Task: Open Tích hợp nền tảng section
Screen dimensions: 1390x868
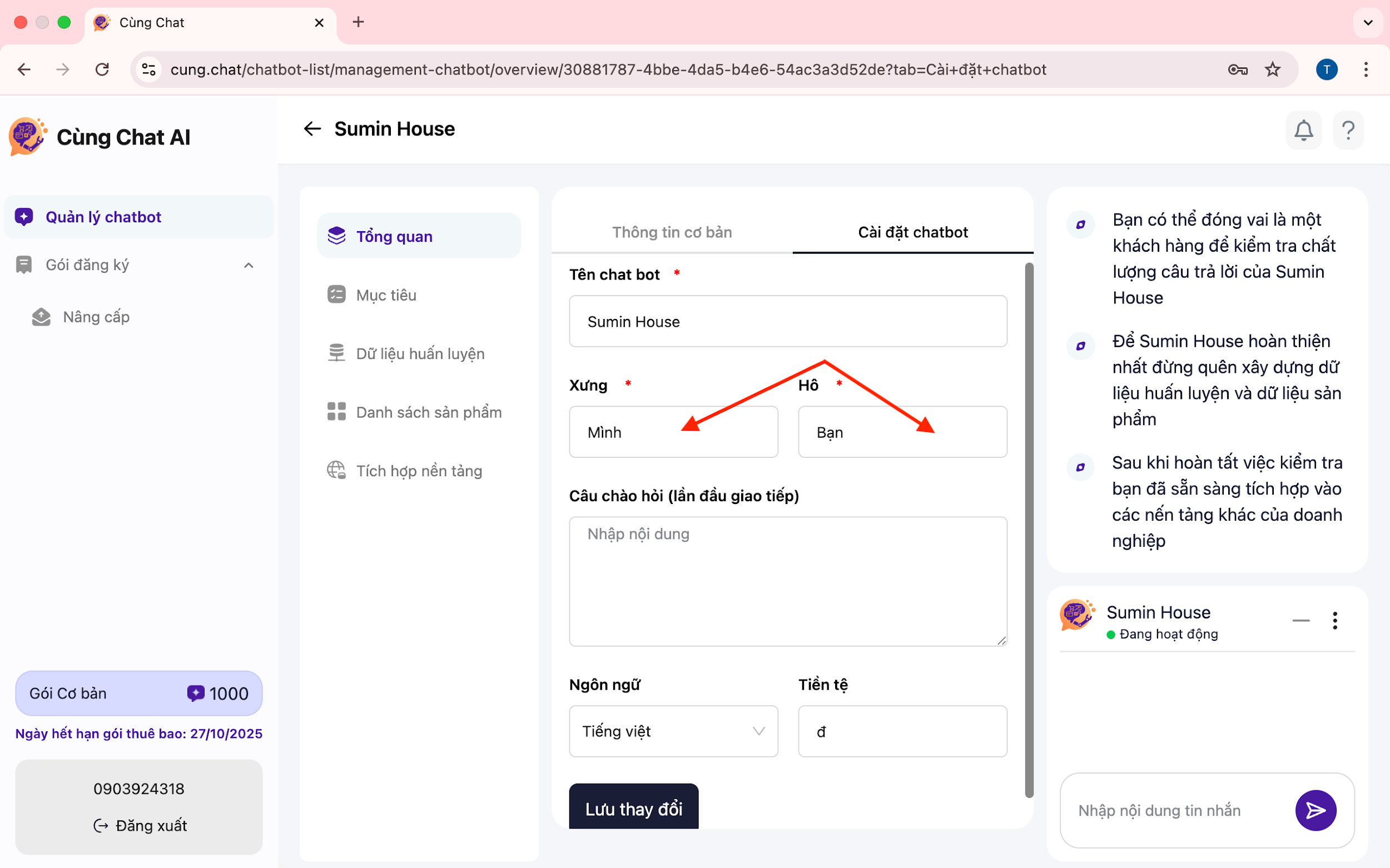Action: pyautogui.click(x=418, y=471)
